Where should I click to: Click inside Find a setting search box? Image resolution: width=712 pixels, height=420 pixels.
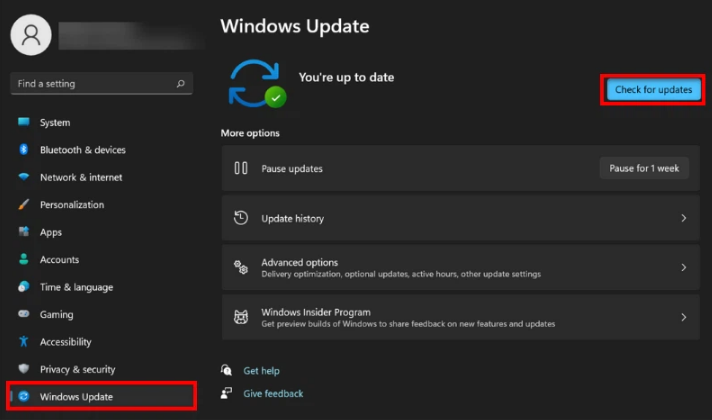(90, 84)
